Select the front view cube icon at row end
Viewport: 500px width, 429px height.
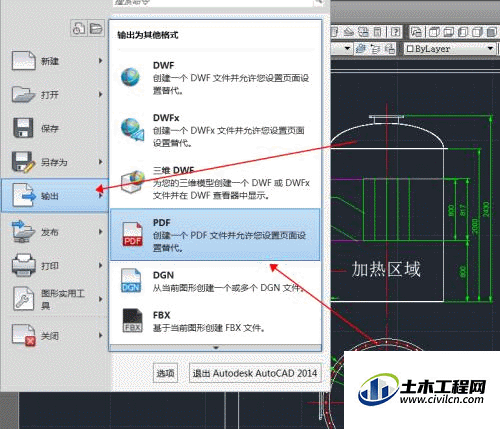click(491, 32)
